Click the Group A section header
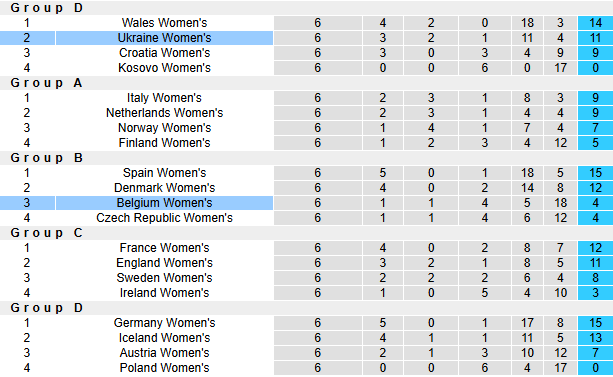This screenshot has height=377, width=613. point(47,83)
